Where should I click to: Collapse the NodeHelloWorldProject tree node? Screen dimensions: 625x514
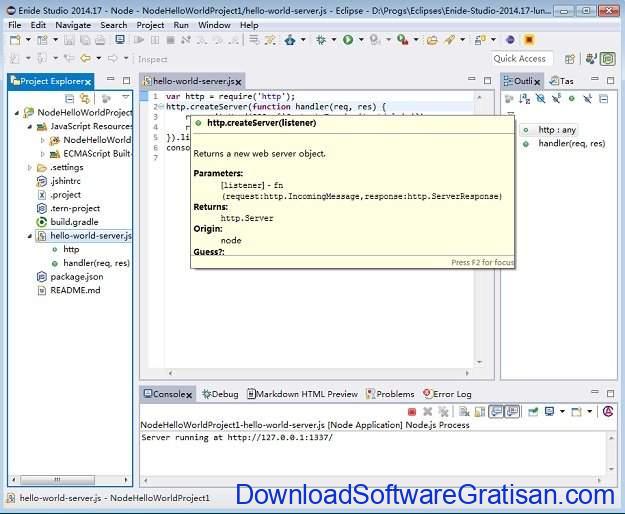tap(16, 113)
